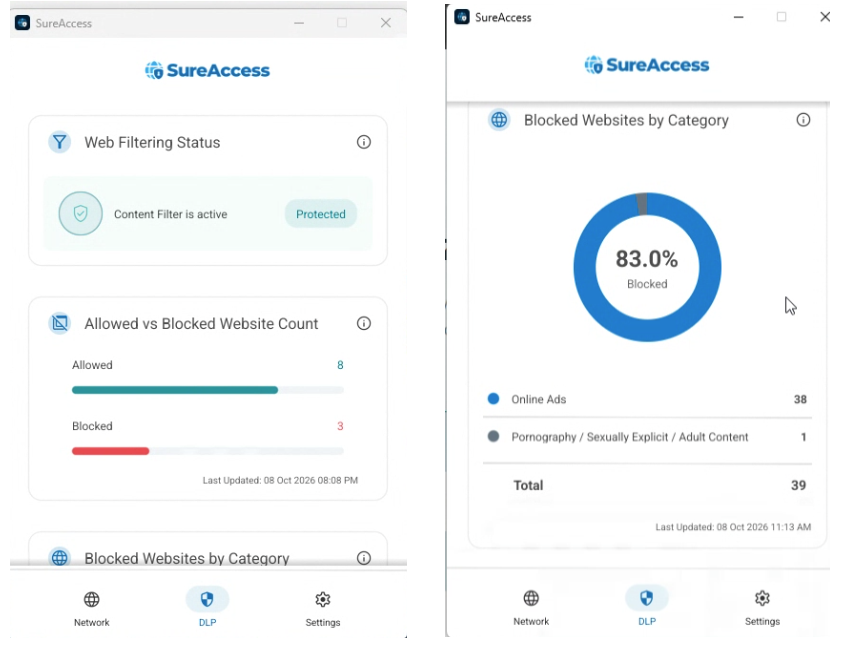Click the Protected status badge

coord(321,214)
